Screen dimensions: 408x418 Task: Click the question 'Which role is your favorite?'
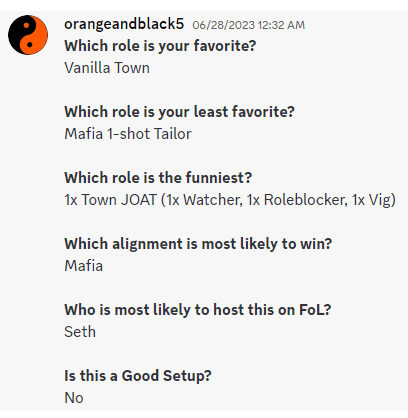160,46
